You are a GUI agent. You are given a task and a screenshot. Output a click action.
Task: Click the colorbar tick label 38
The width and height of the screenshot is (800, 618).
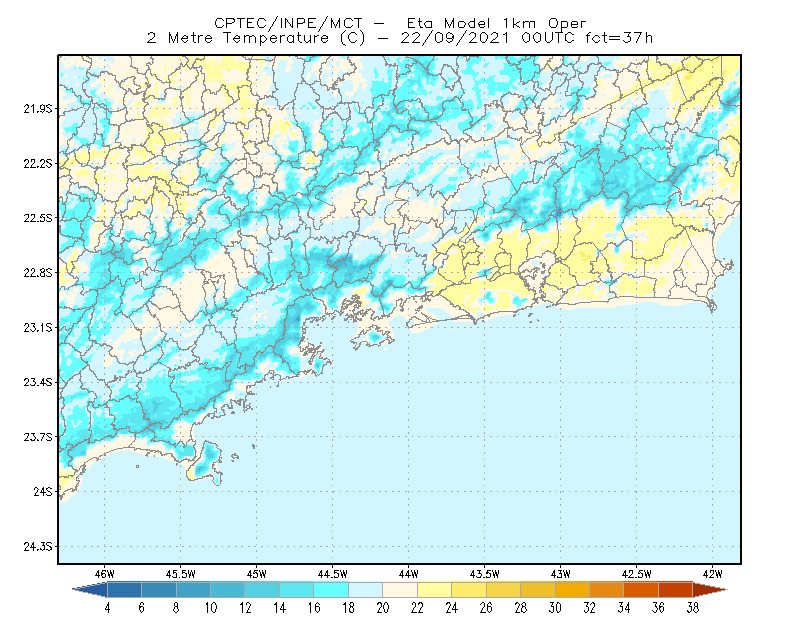pyautogui.click(x=693, y=608)
